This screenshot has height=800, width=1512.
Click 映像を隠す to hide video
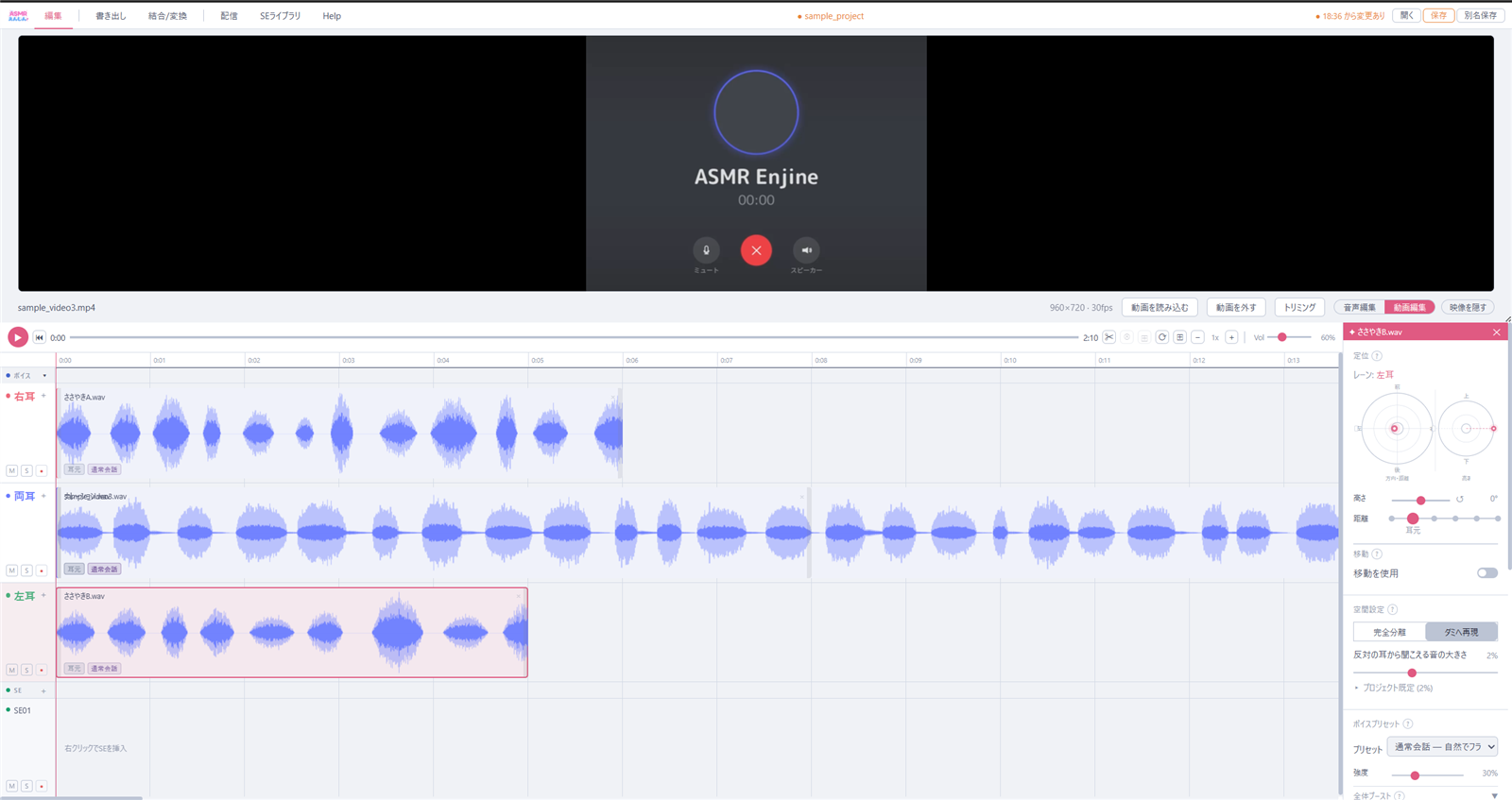1468,307
